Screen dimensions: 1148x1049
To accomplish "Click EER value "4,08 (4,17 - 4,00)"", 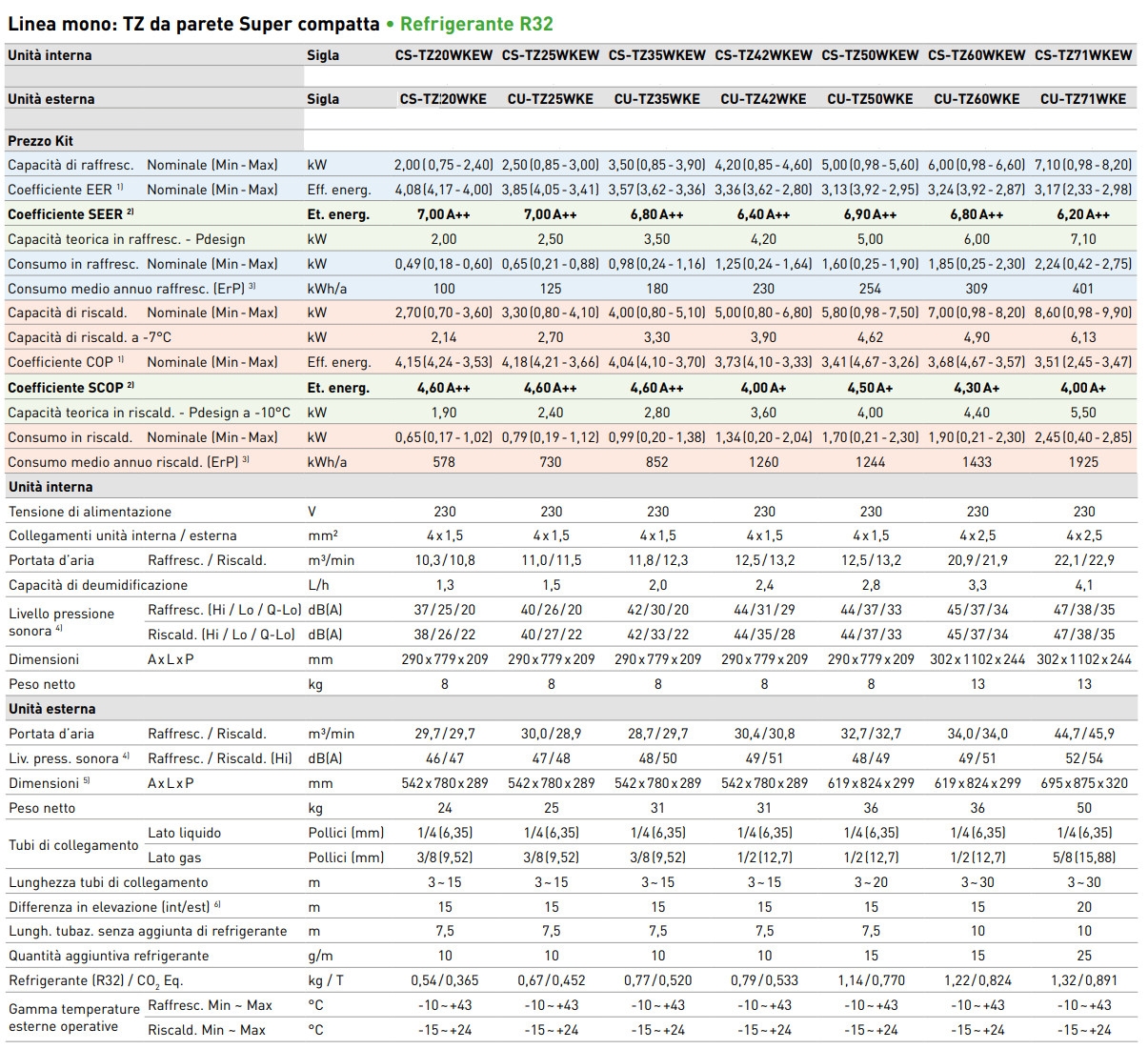I will (x=444, y=190).
